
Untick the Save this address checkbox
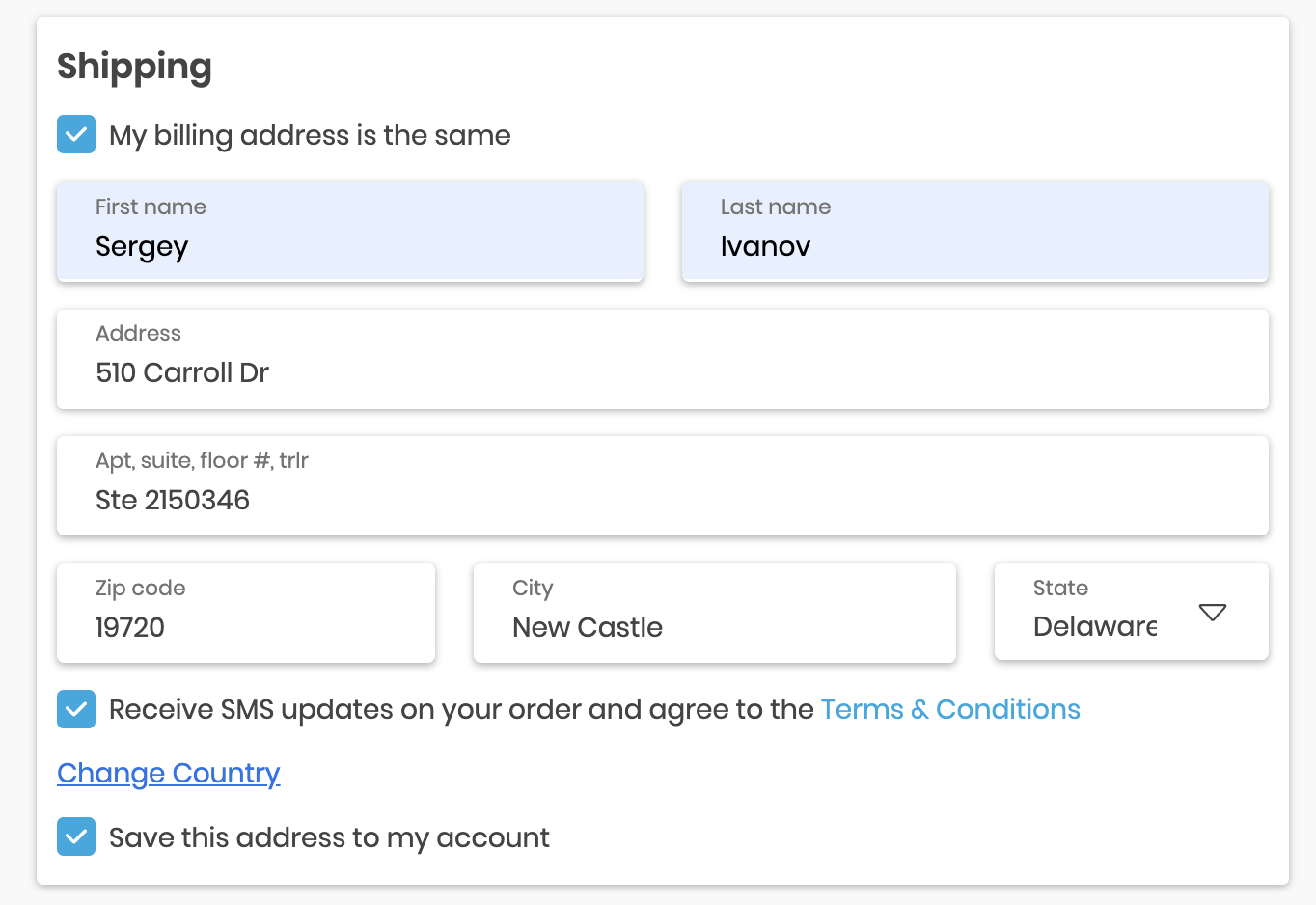pos(76,836)
